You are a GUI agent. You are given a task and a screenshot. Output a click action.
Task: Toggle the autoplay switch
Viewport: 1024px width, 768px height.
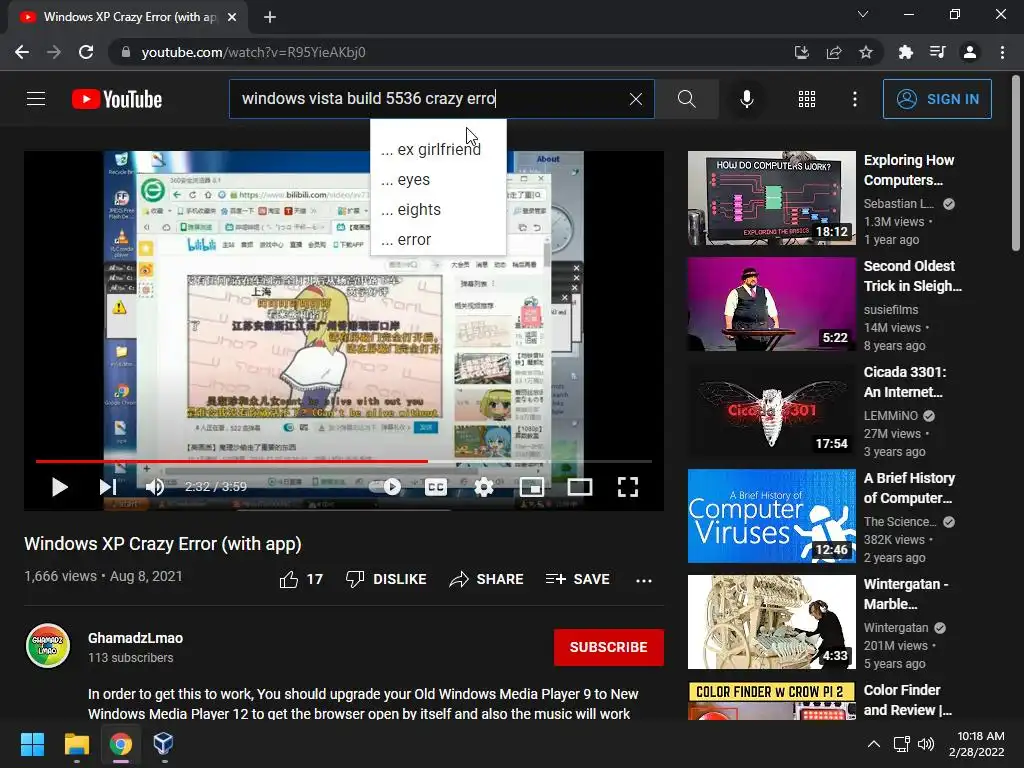click(385, 487)
